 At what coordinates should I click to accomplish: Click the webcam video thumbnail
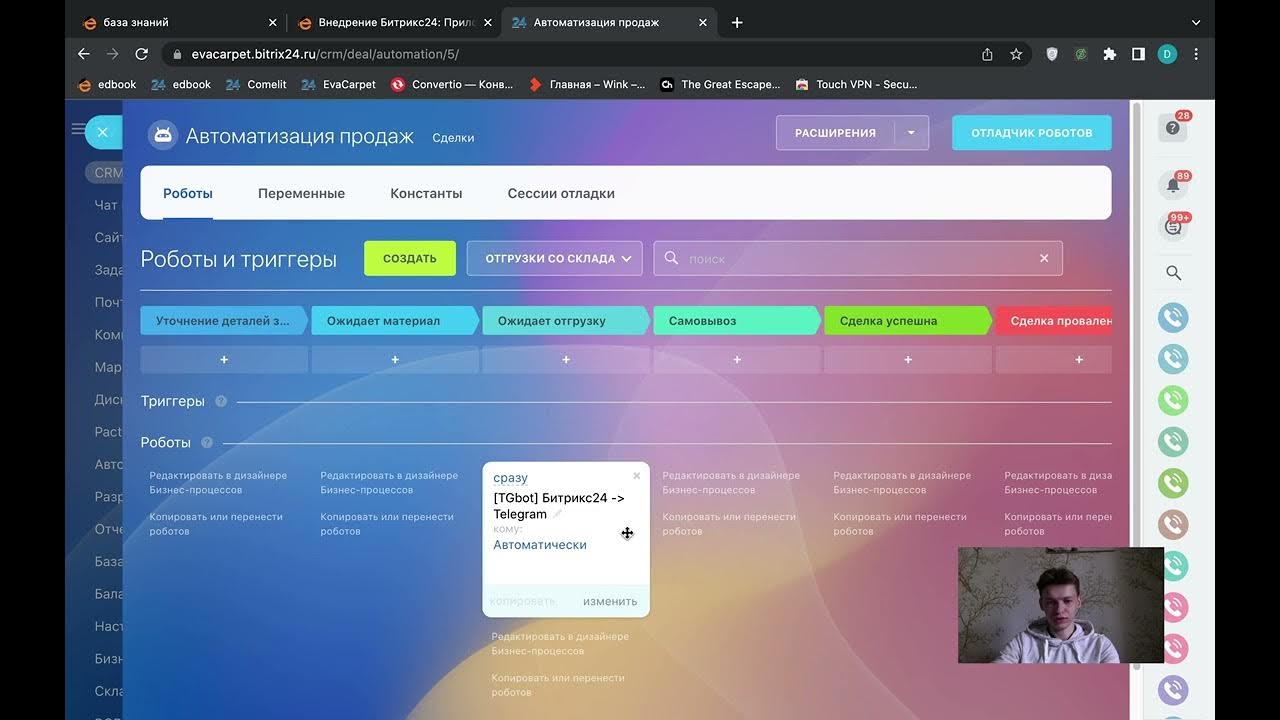click(1061, 605)
